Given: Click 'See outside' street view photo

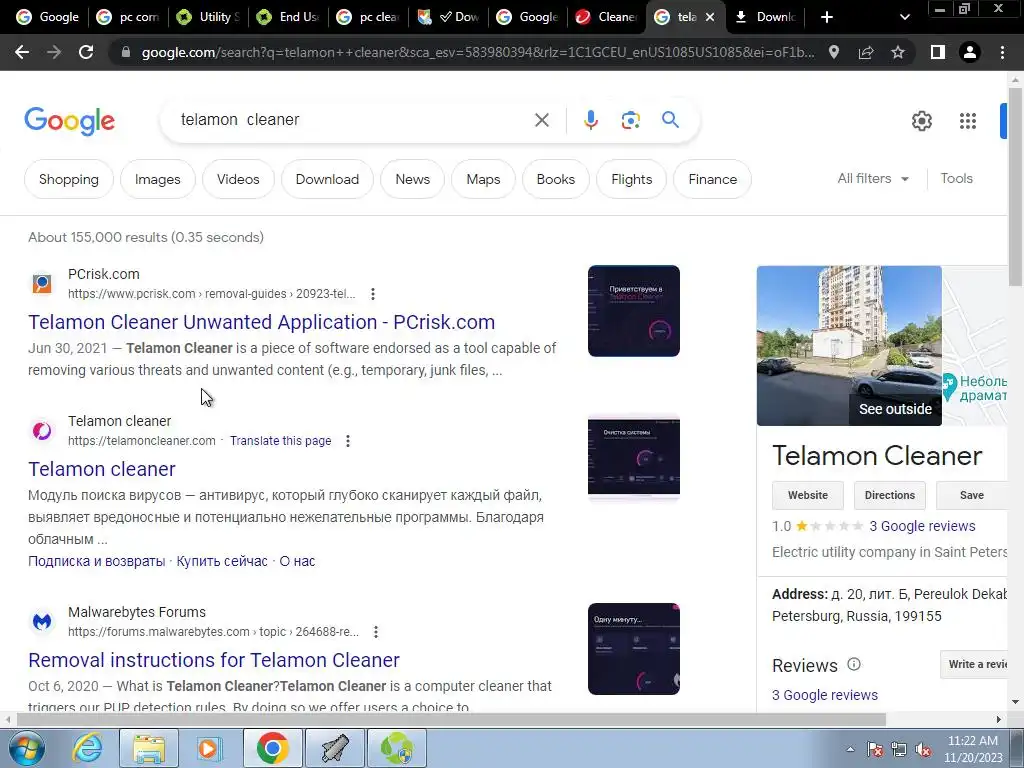Looking at the screenshot, I should (849, 345).
